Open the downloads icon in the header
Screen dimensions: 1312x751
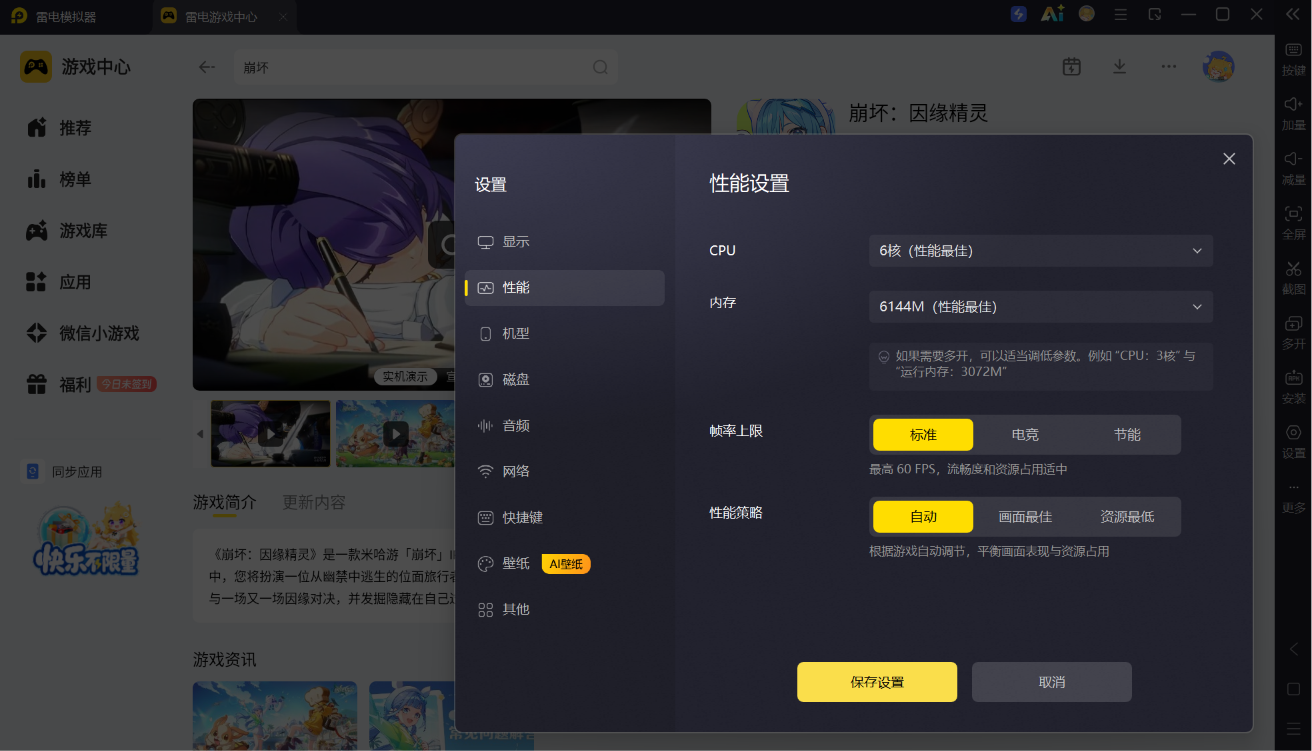[x=1120, y=67]
